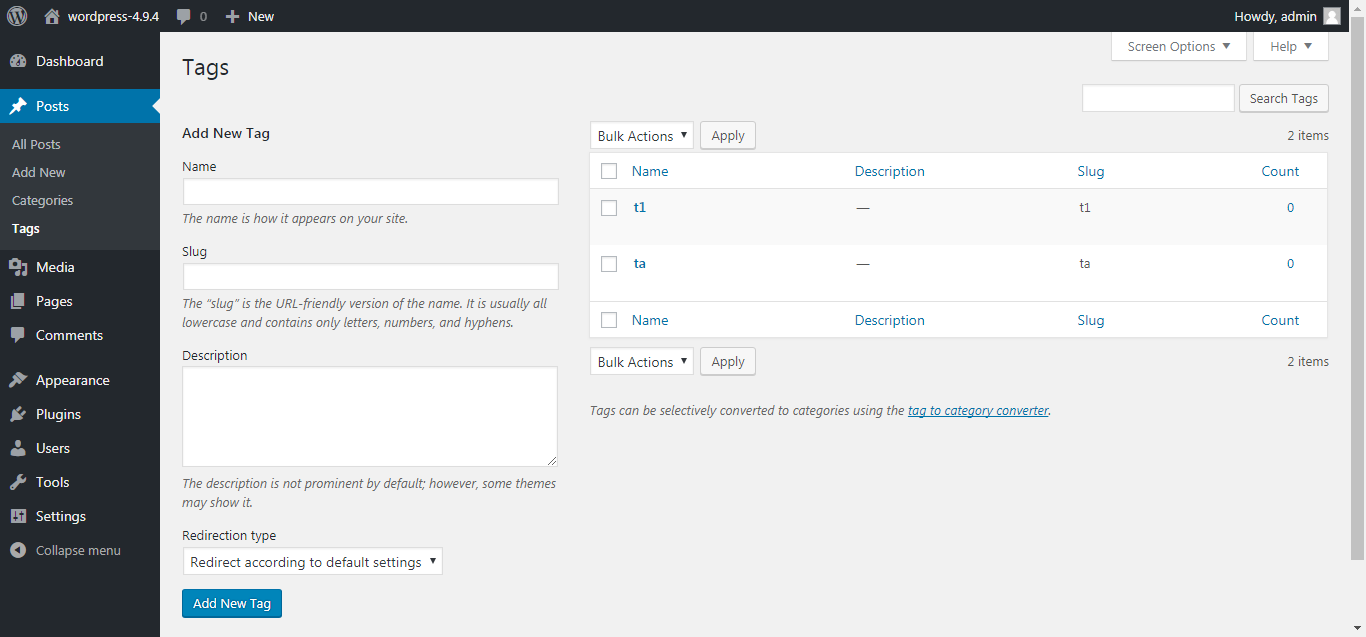Click the Media icon in sidebar

[18, 267]
